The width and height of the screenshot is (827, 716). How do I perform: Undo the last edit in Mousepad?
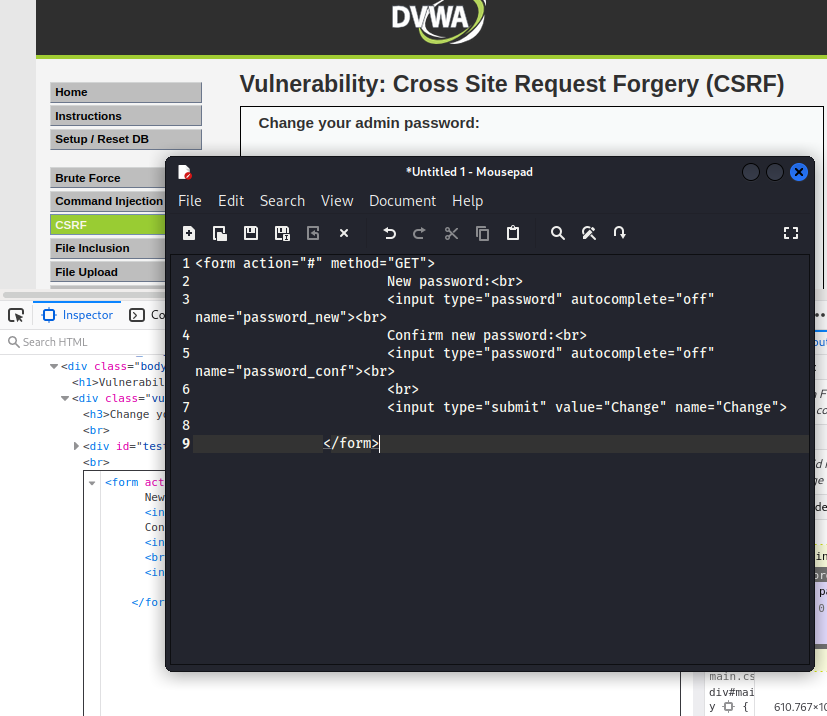(389, 233)
